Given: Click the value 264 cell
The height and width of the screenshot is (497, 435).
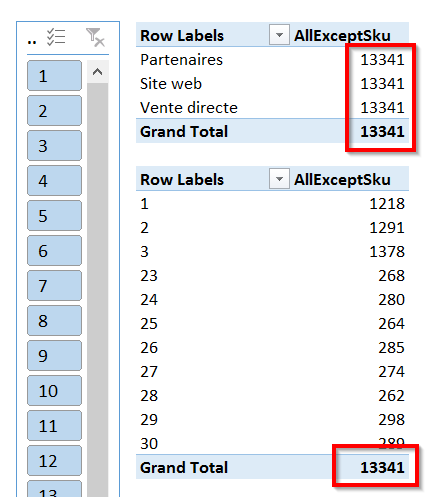Looking at the screenshot, I should tap(391, 324).
